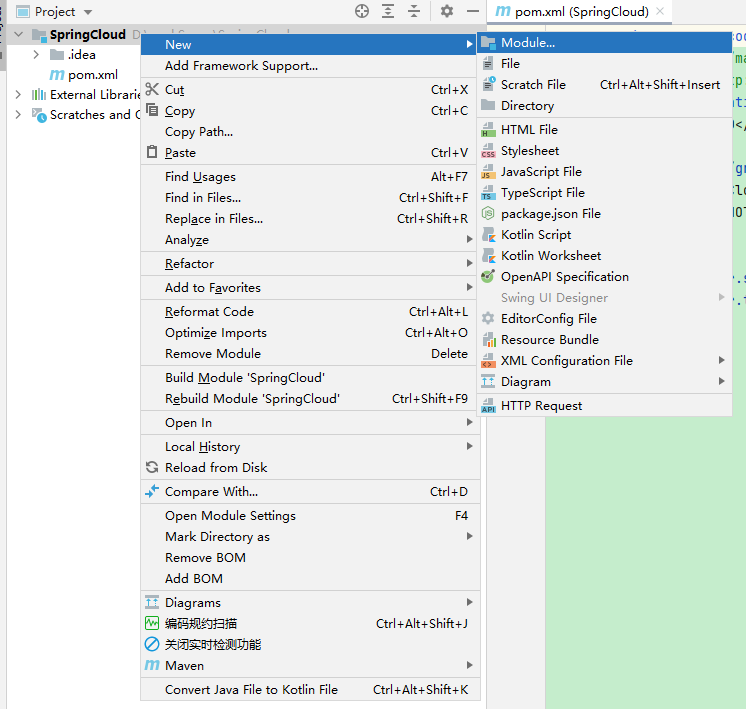
Task: Click the Module folder icon in submenu
Action: coord(488,43)
